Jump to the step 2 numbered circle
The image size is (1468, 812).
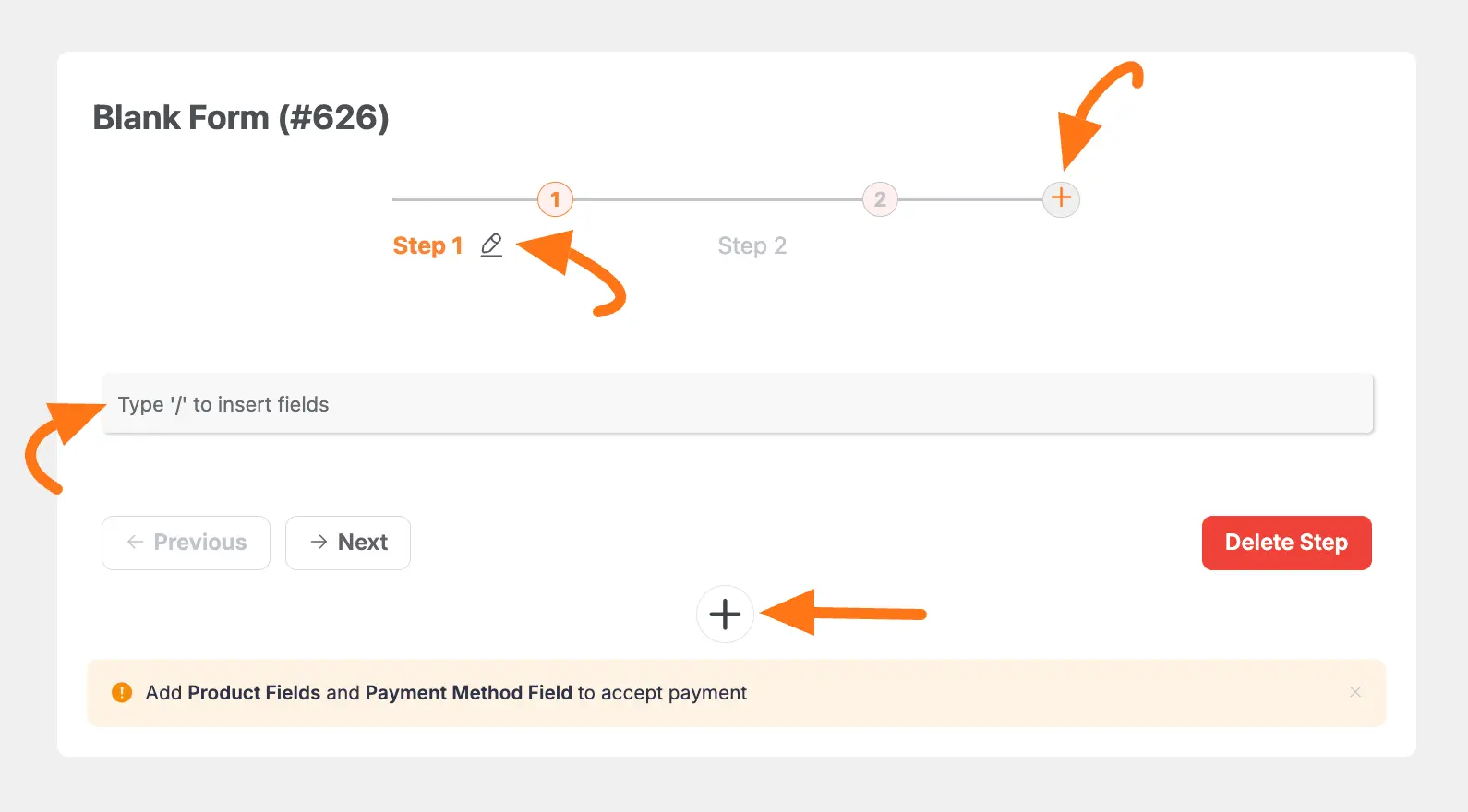880,199
